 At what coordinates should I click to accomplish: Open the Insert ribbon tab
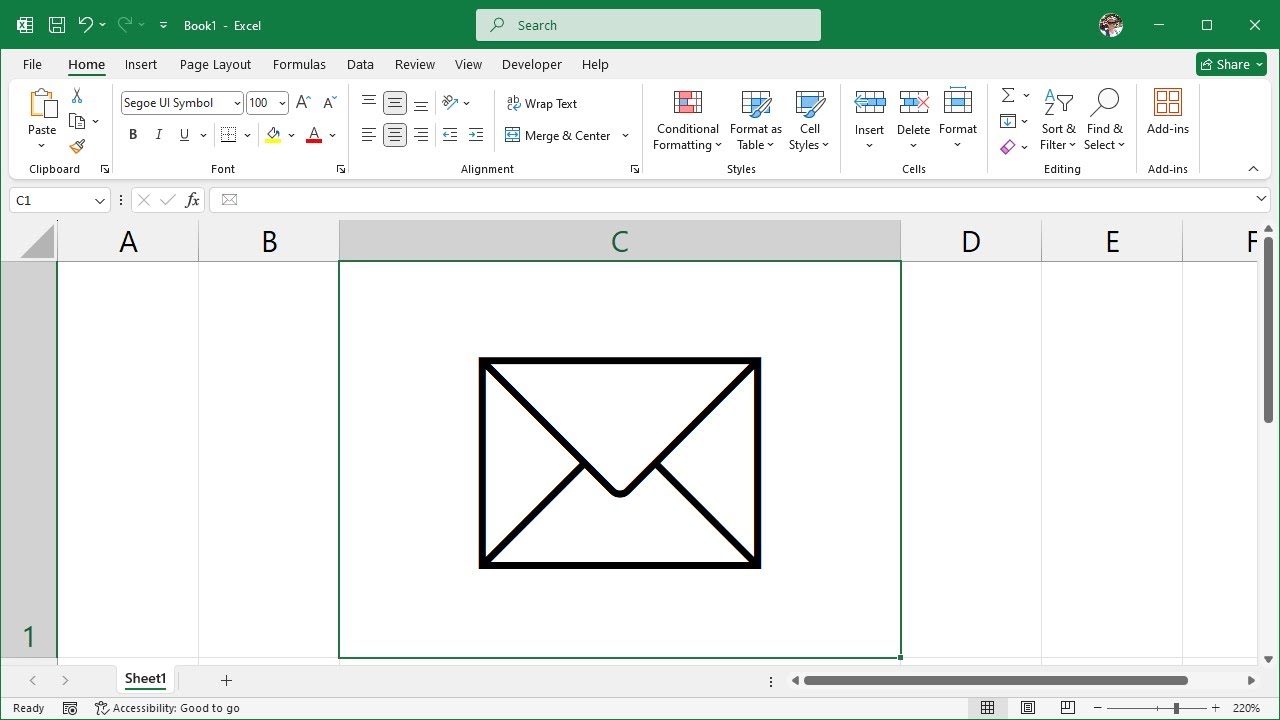point(141,64)
